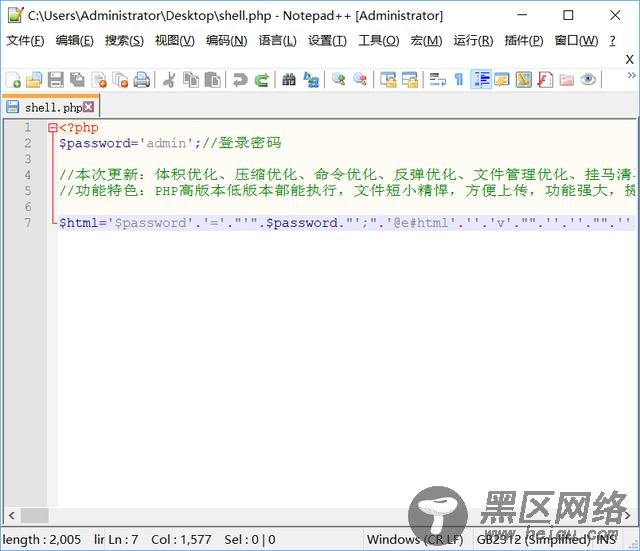Open the Document Map icon
Viewport: 640px width, 551px height.
pyautogui.click(x=524, y=80)
